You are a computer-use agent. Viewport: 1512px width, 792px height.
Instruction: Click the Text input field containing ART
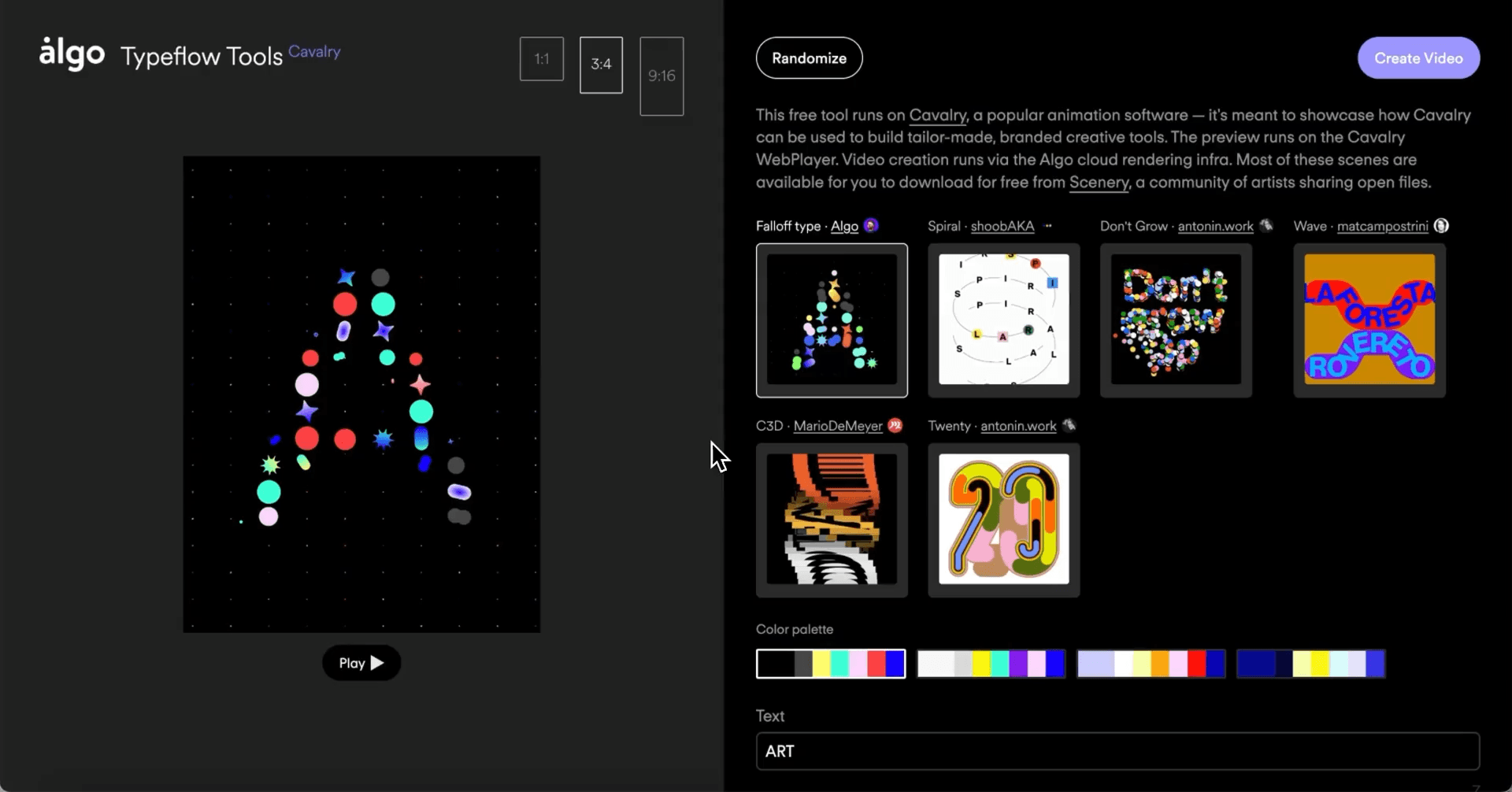point(1117,751)
